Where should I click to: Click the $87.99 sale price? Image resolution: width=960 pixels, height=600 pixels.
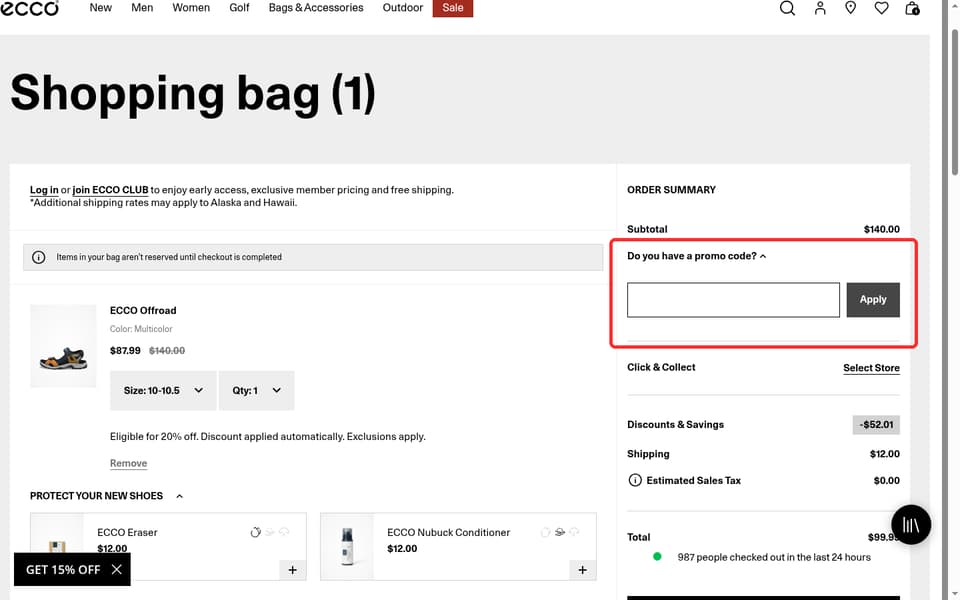click(x=125, y=350)
